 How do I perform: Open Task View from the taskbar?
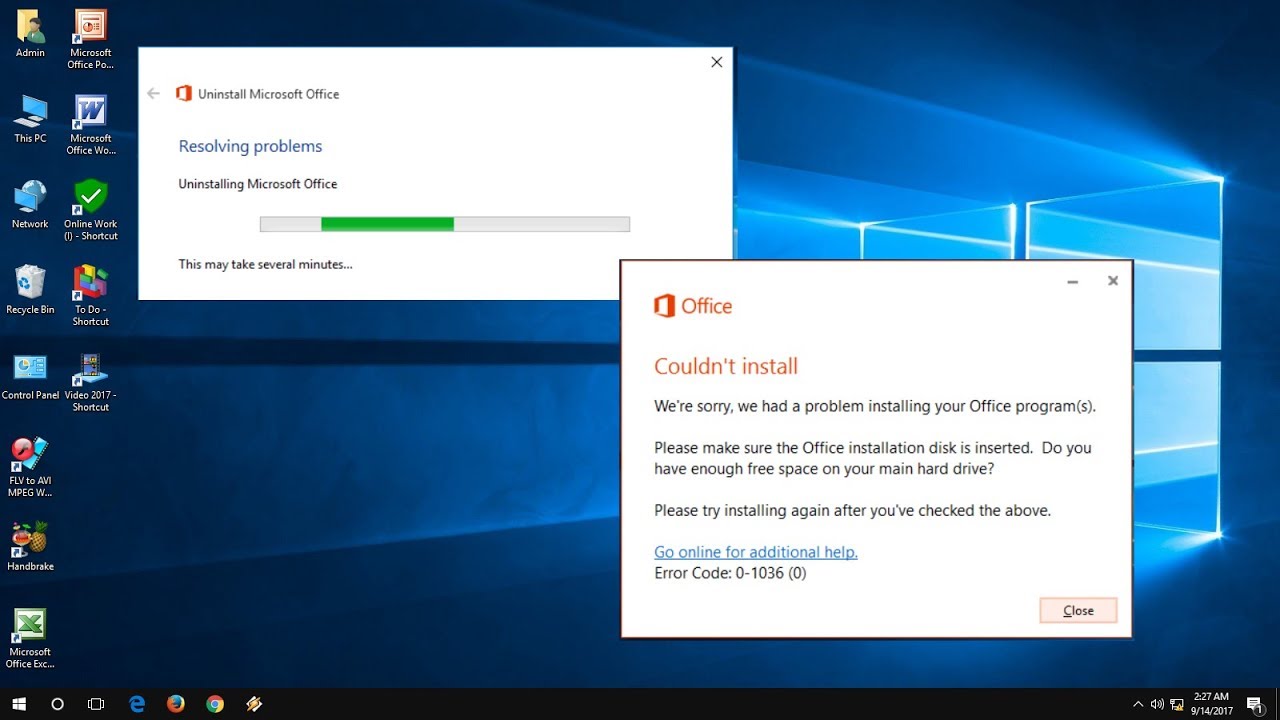(x=96, y=704)
